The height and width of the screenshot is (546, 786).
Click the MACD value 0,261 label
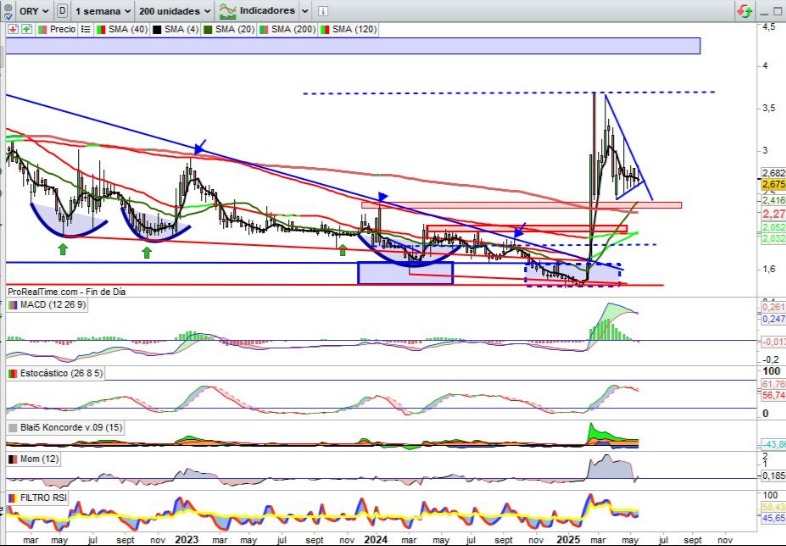pyautogui.click(x=773, y=307)
